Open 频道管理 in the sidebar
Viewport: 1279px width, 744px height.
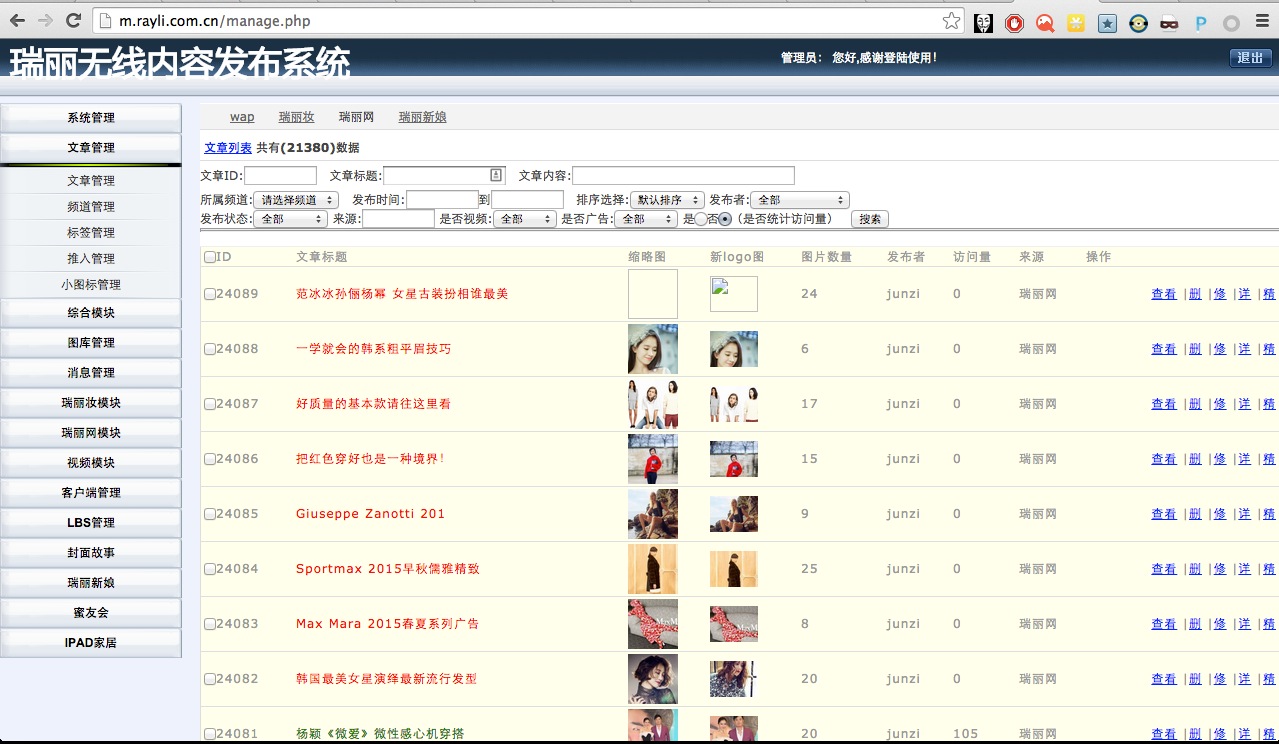pyautogui.click(x=91, y=207)
